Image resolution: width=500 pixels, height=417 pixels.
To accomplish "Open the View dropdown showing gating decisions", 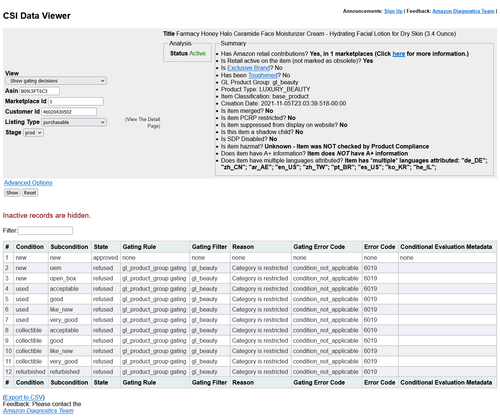I will click(x=56, y=81).
